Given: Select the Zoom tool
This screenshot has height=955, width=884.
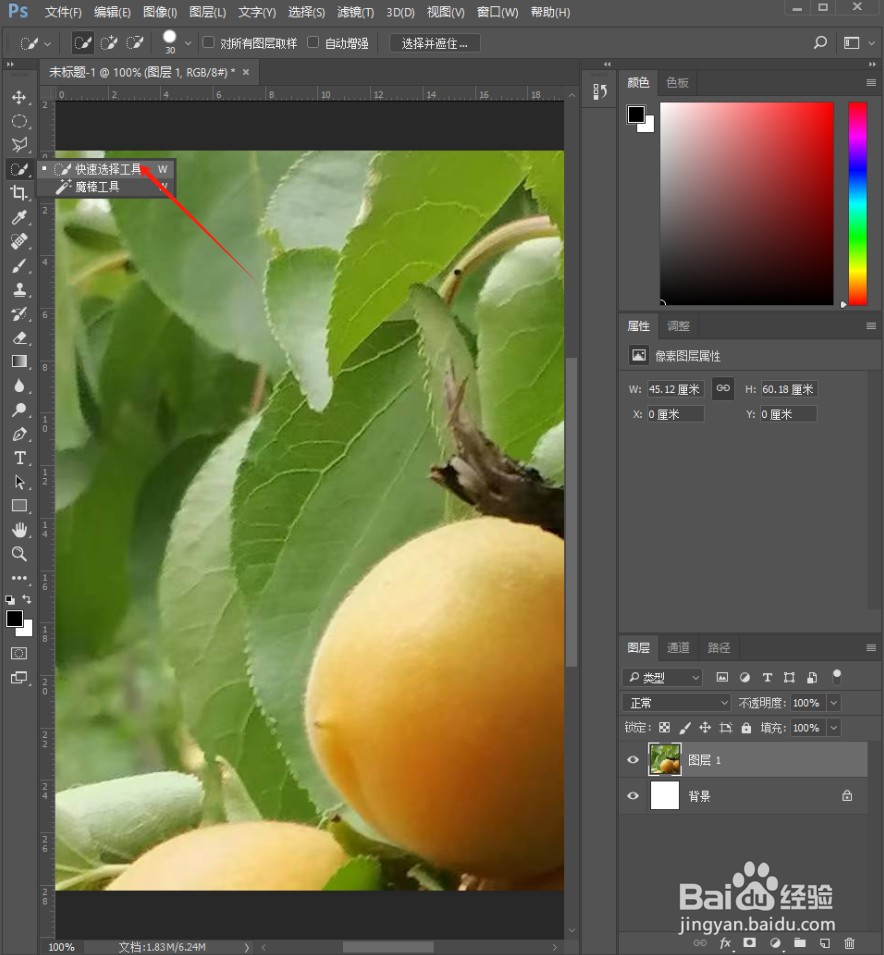Looking at the screenshot, I should [20, 554].
